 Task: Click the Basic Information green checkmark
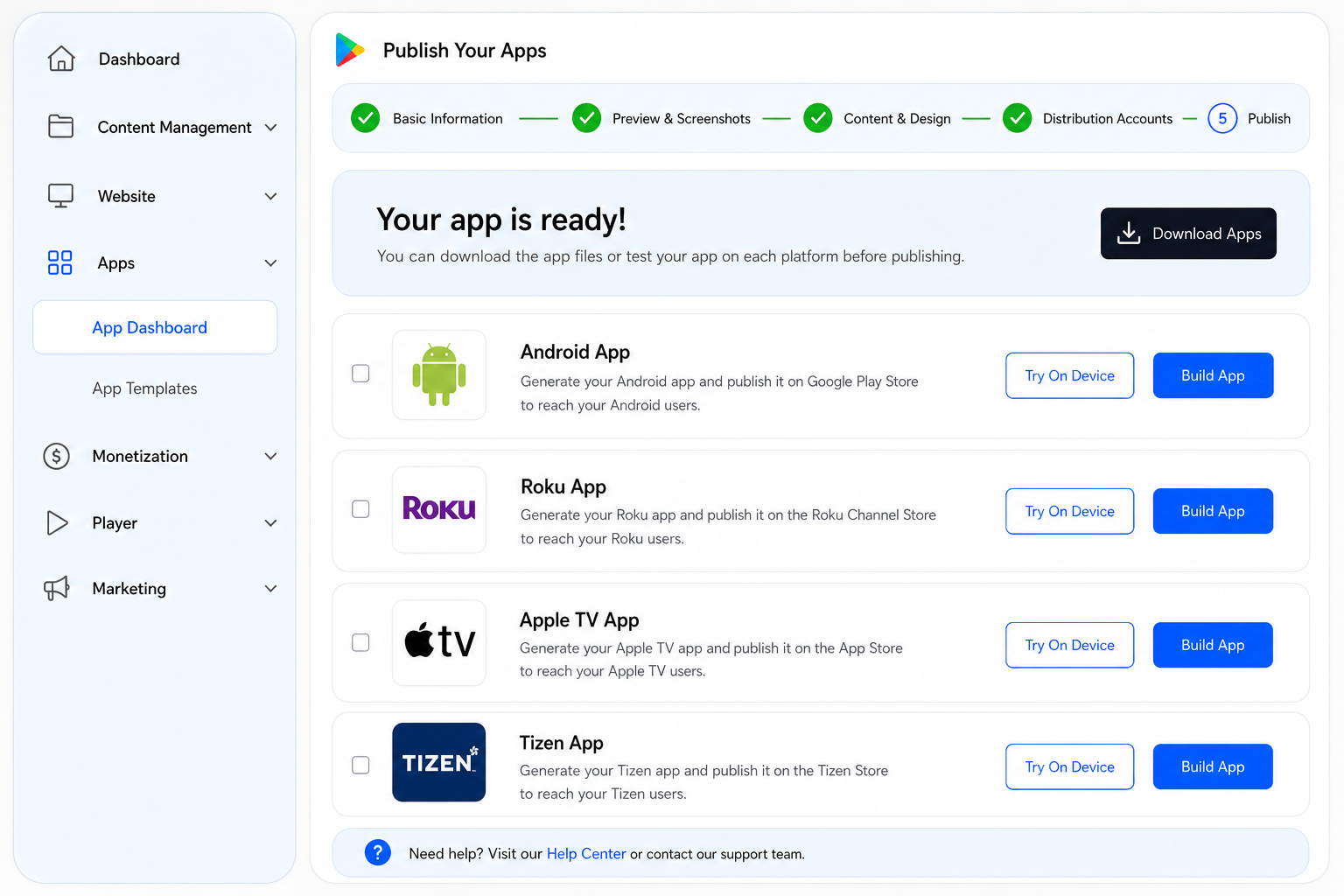click(365, 118)
